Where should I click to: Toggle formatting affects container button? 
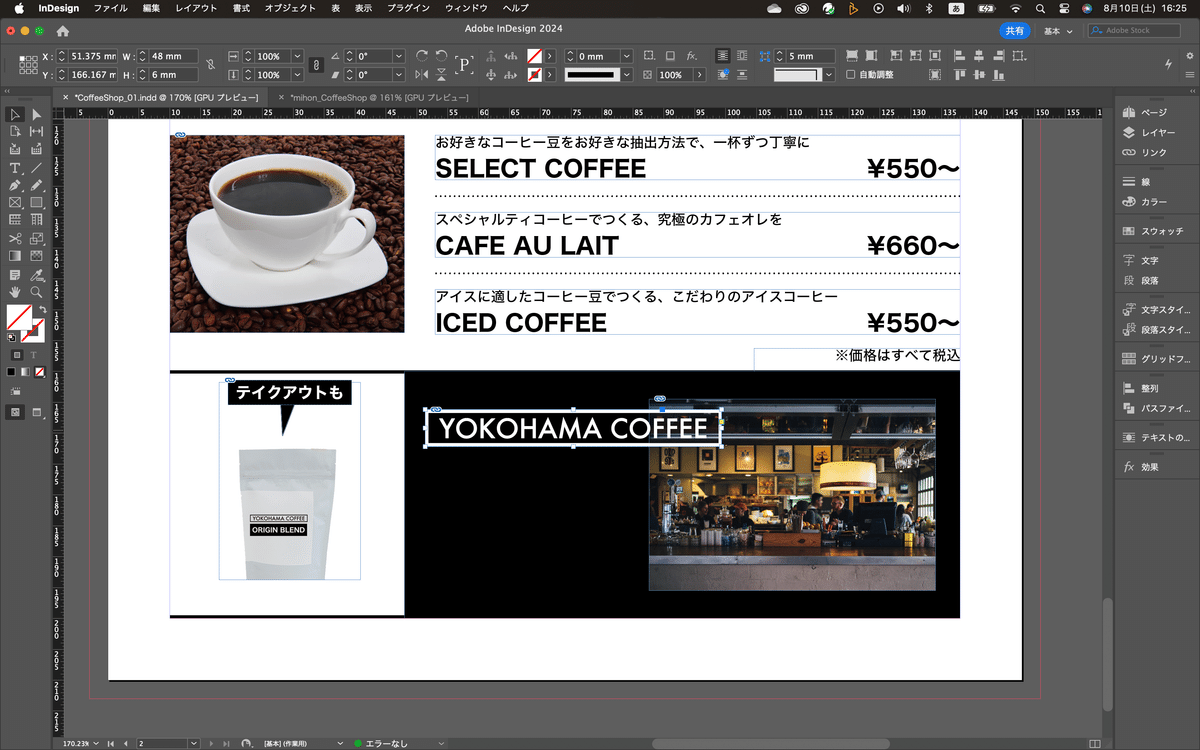pos(17,354)
